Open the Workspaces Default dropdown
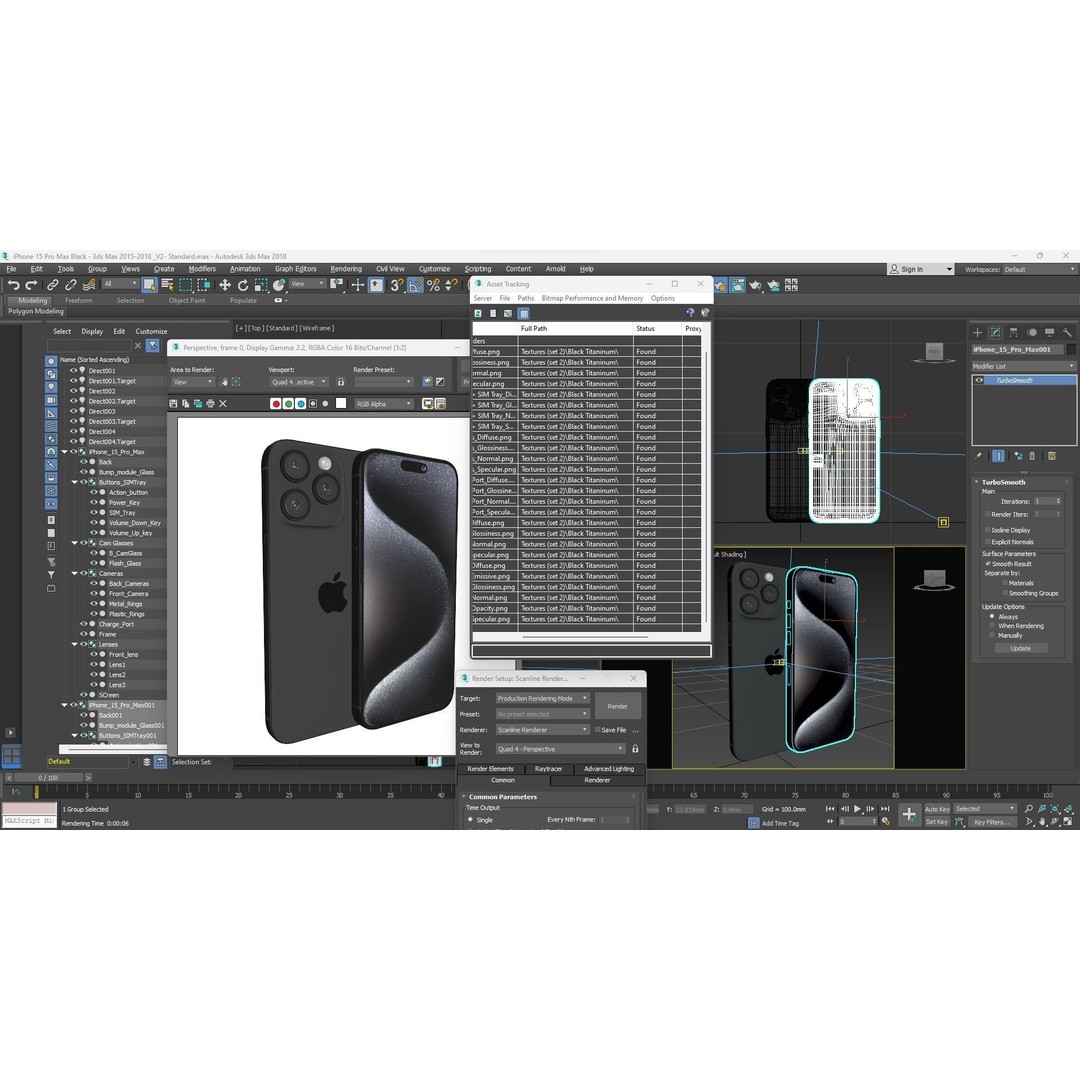The height and width of the screenshot is (1080, 1080). point(1040,269)
